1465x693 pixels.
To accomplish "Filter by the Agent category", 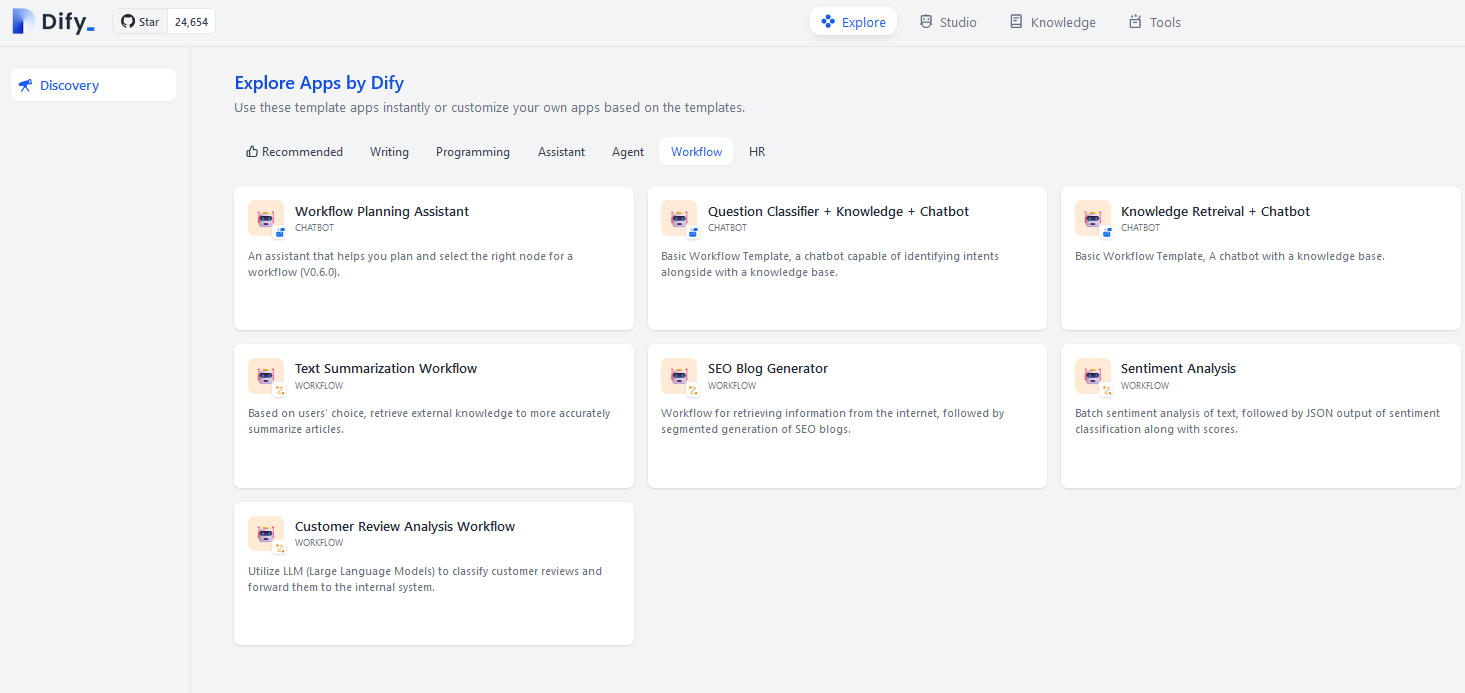I will [x=628, y=152].
